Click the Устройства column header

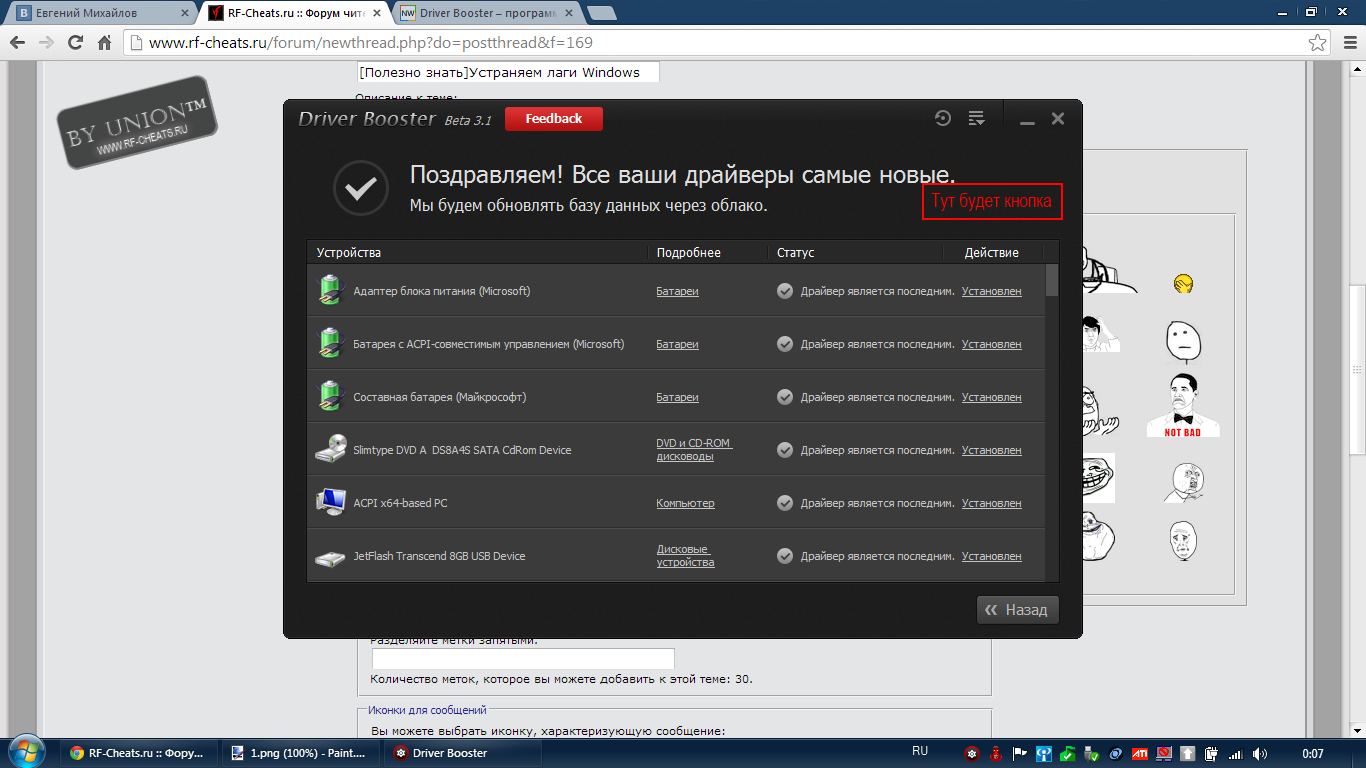tap(349, 253)
